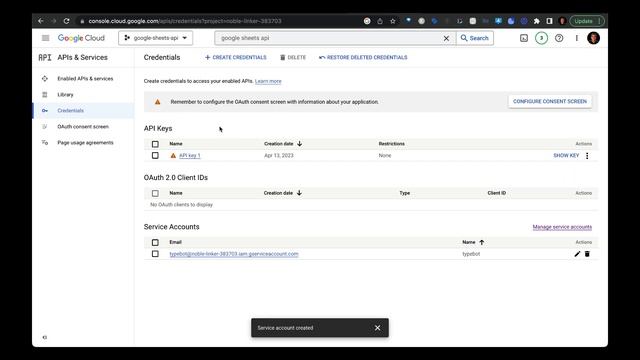
Task: Follow the Learn more link
Action: point(268,81)
